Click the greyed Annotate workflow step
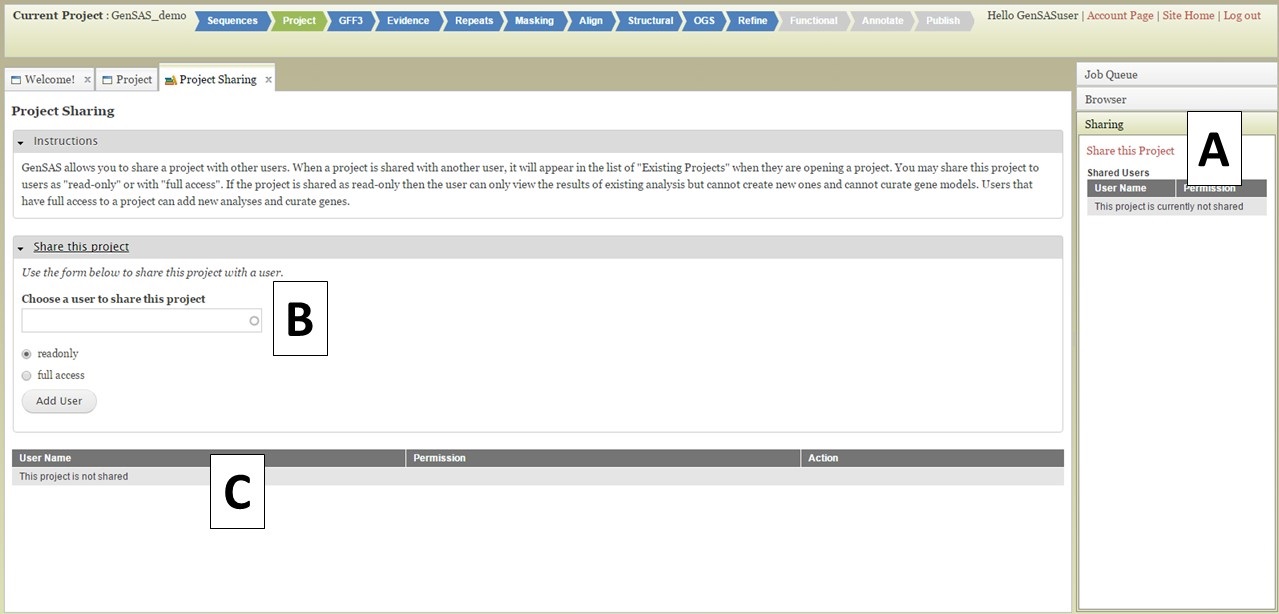The height and width of the screenshot is (614, 1279). click(x=882, y=21)
